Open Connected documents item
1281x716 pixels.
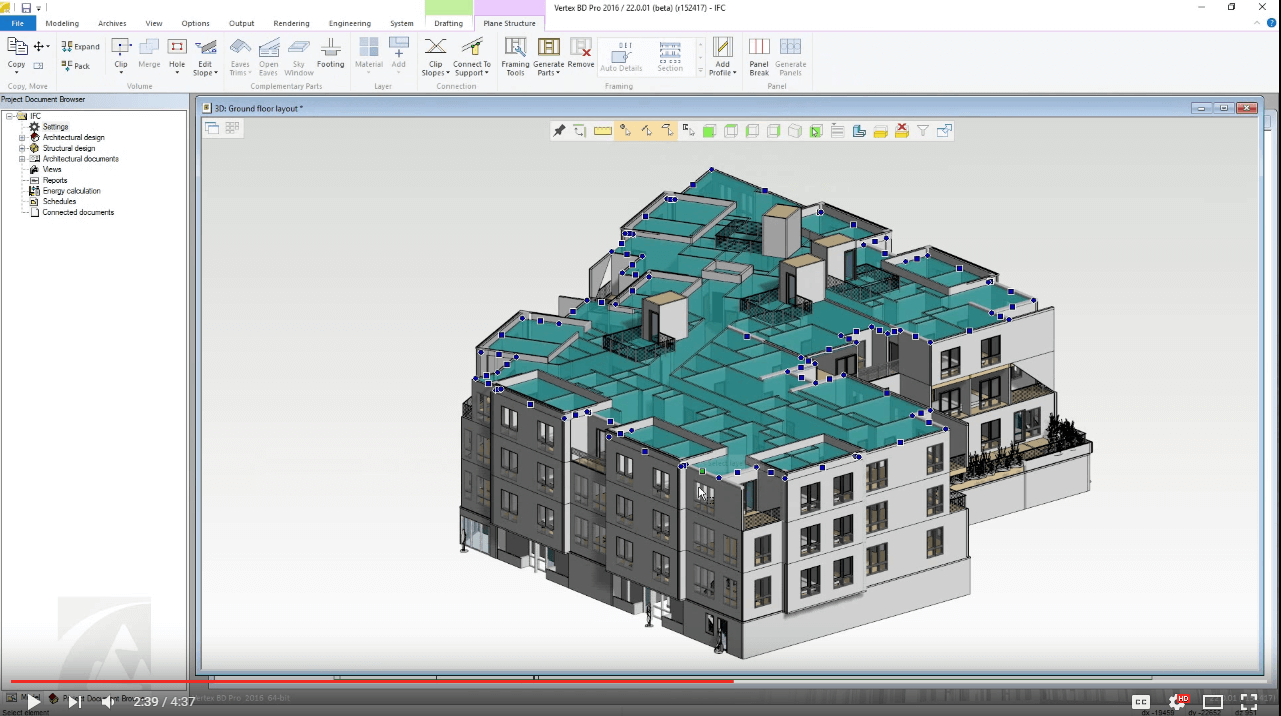coord(78,212)
